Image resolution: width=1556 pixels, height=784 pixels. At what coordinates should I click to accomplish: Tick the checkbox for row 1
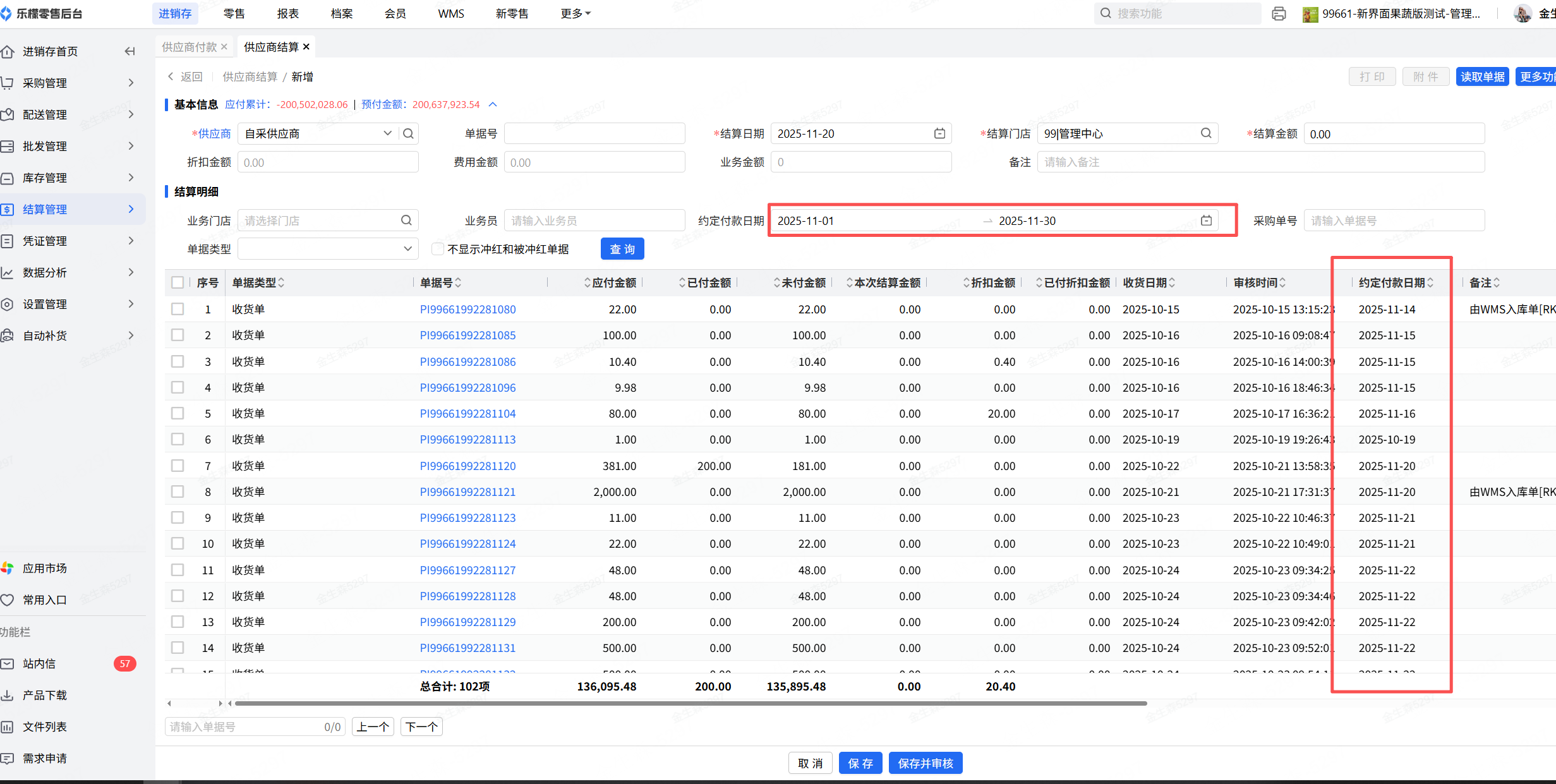(x=178, y=309)
